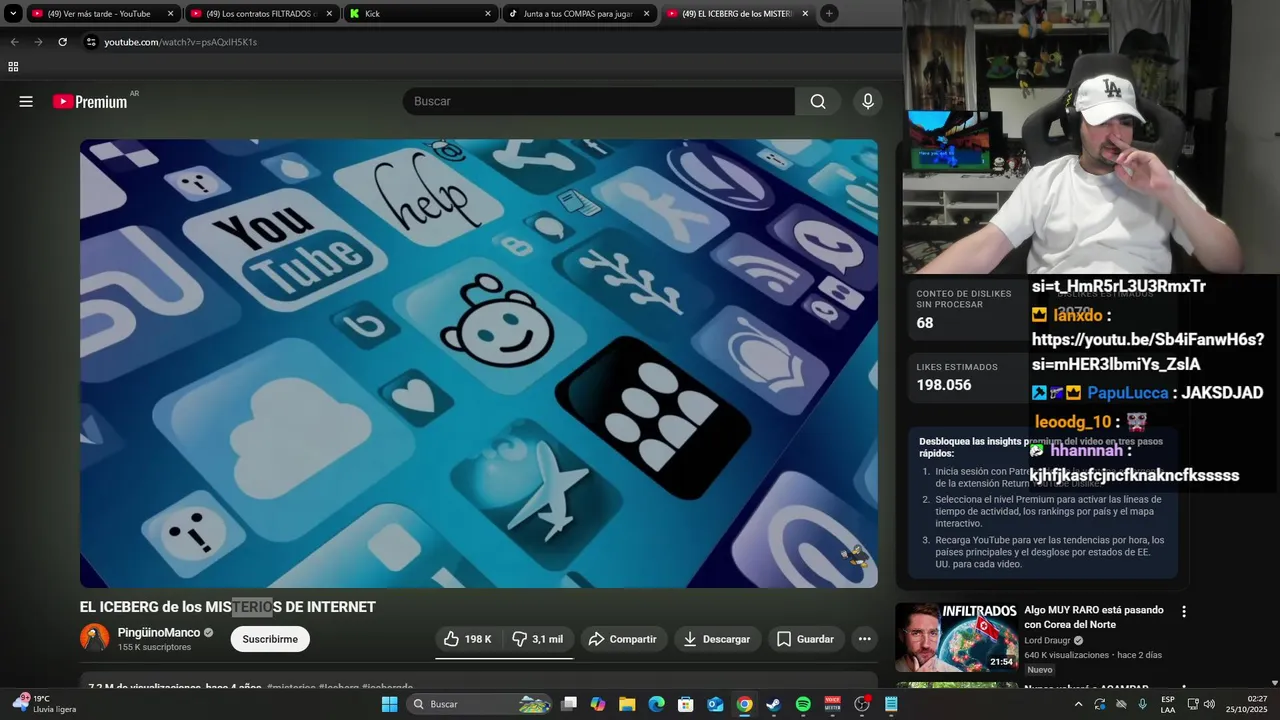This screenshot has width=1280, height=720.
Task: Click the microphone tray icon
Action: point(1142,704)
